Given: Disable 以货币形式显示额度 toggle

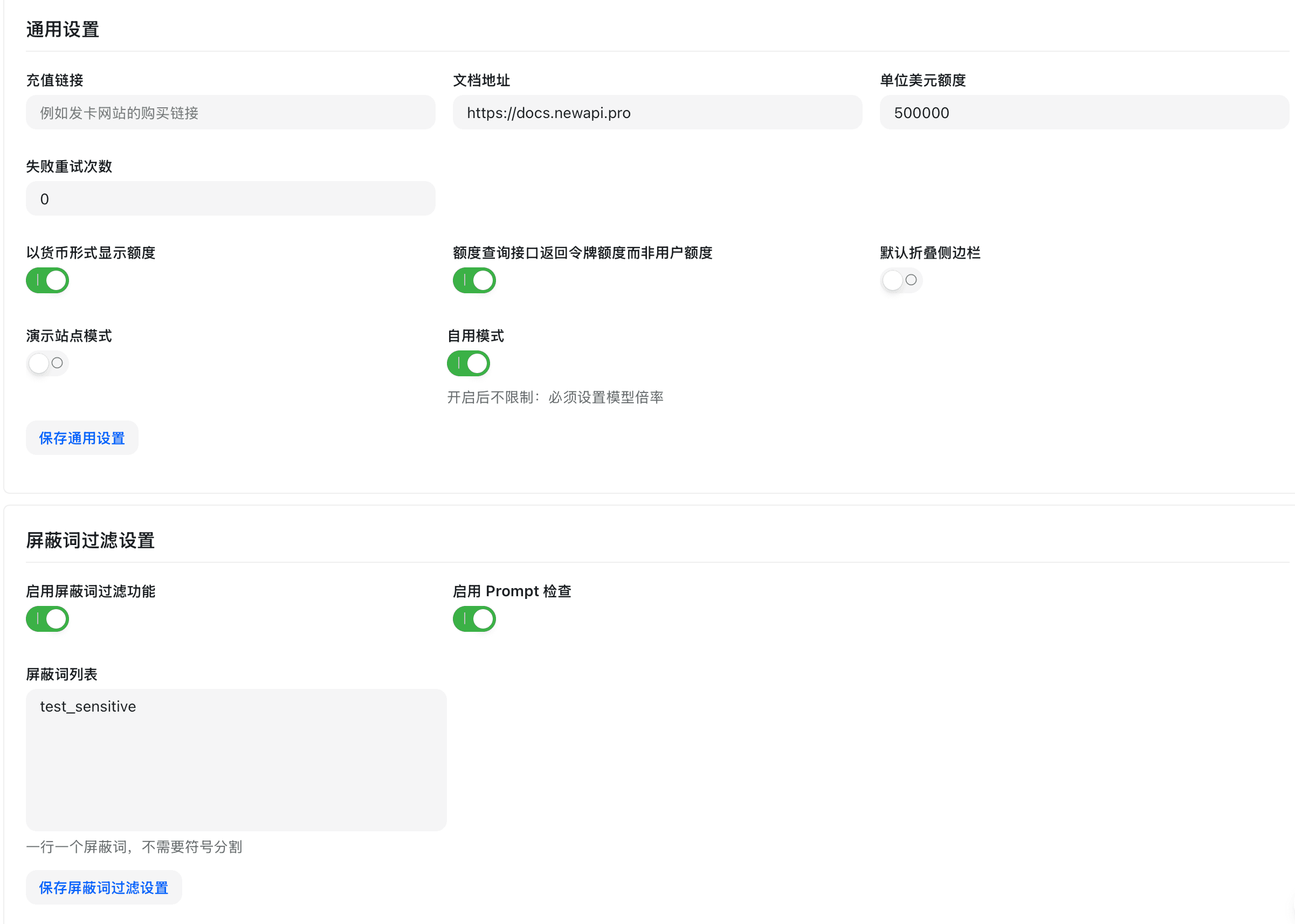Looking at the screenshot, I should (47, 280).
